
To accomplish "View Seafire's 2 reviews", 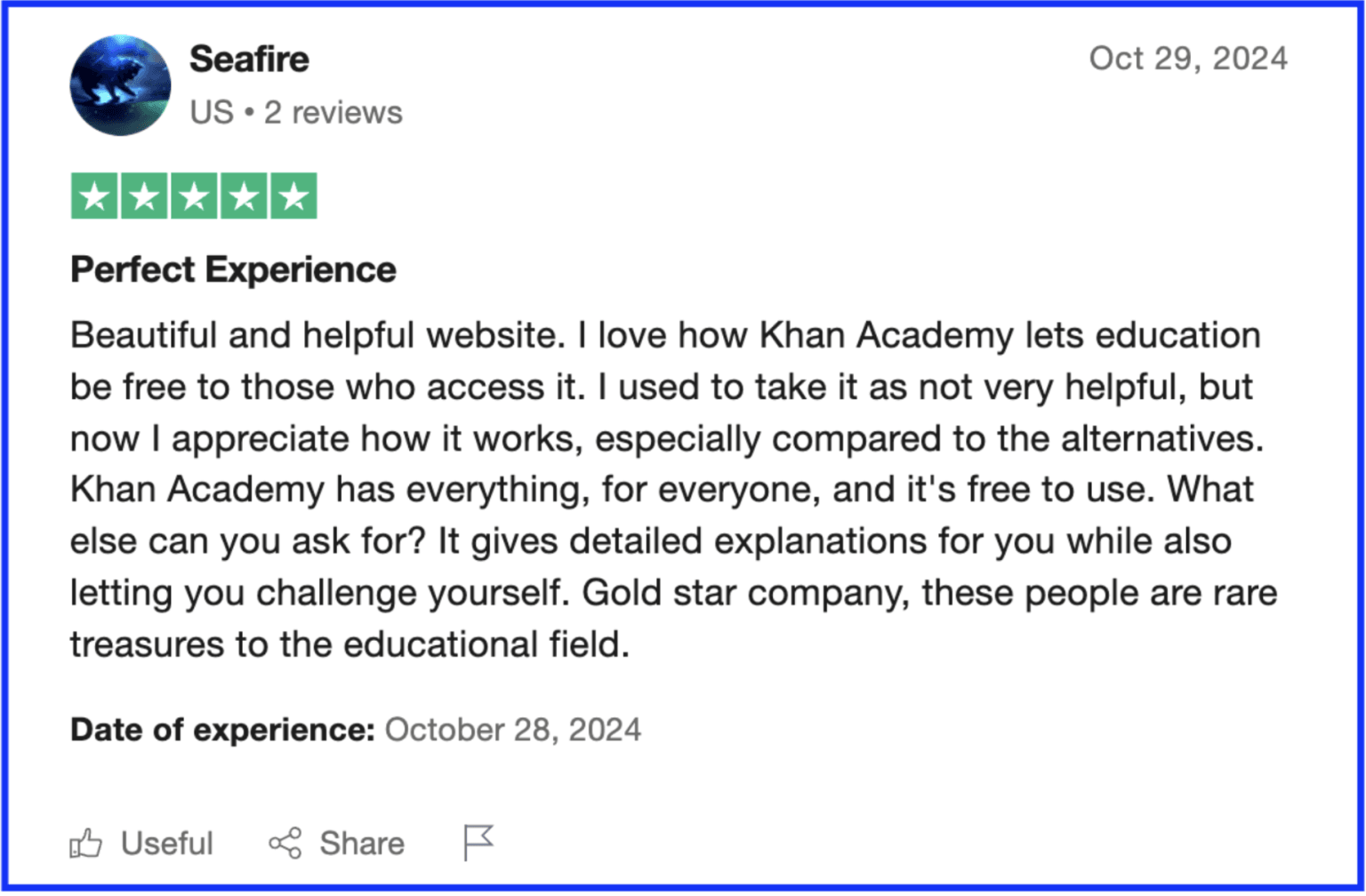I will (333, 112).
